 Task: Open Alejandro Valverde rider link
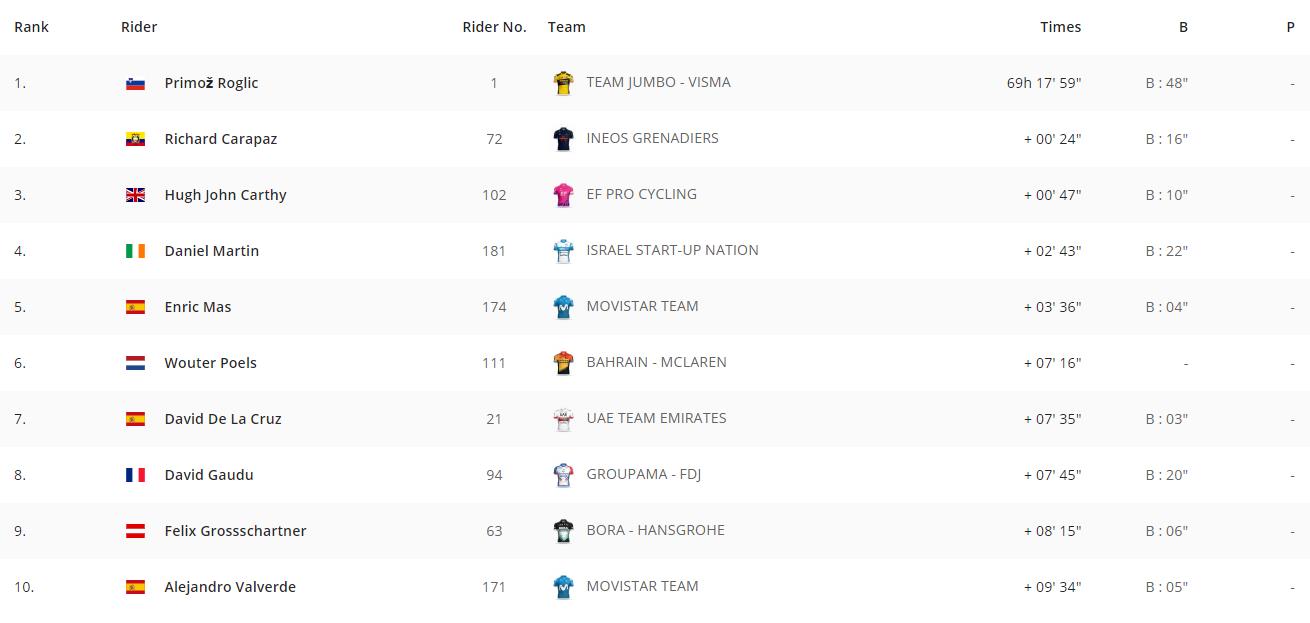coord(230,587)
